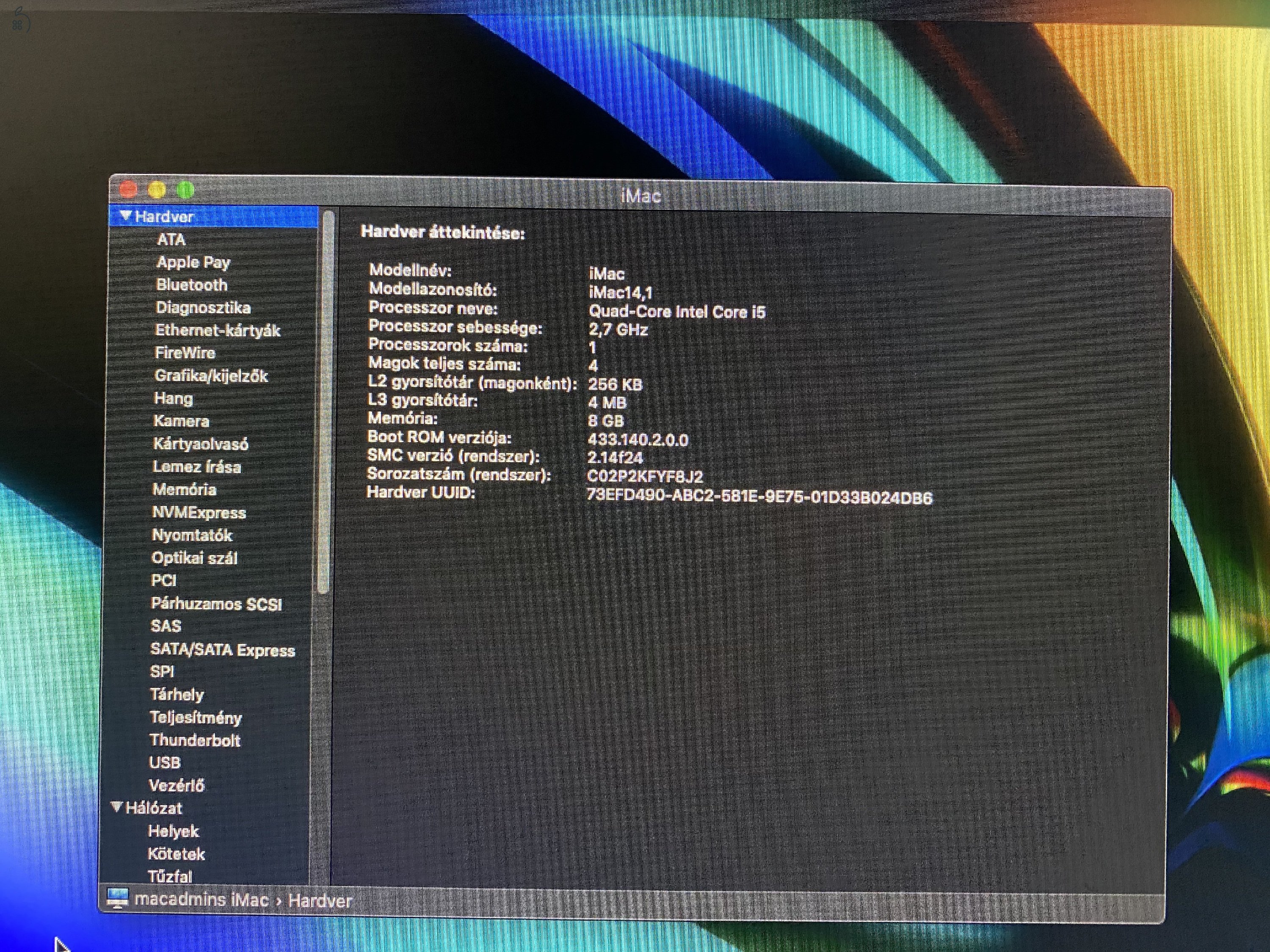Select Hang in the sidebar
Screen dimensions: 1270x952
174,398
